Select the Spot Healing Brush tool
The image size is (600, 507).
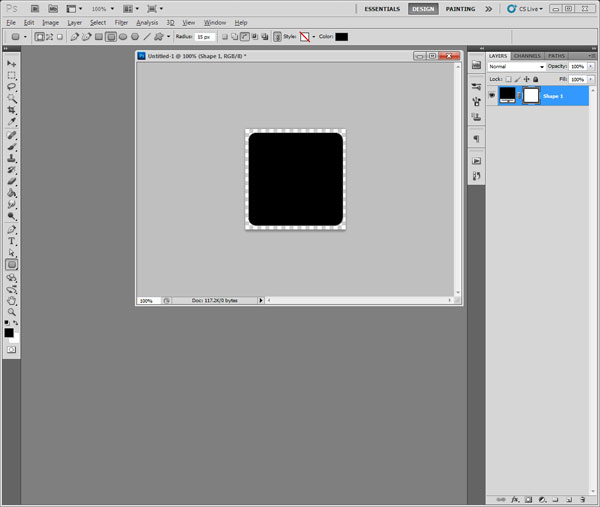(x=11, y=135)
